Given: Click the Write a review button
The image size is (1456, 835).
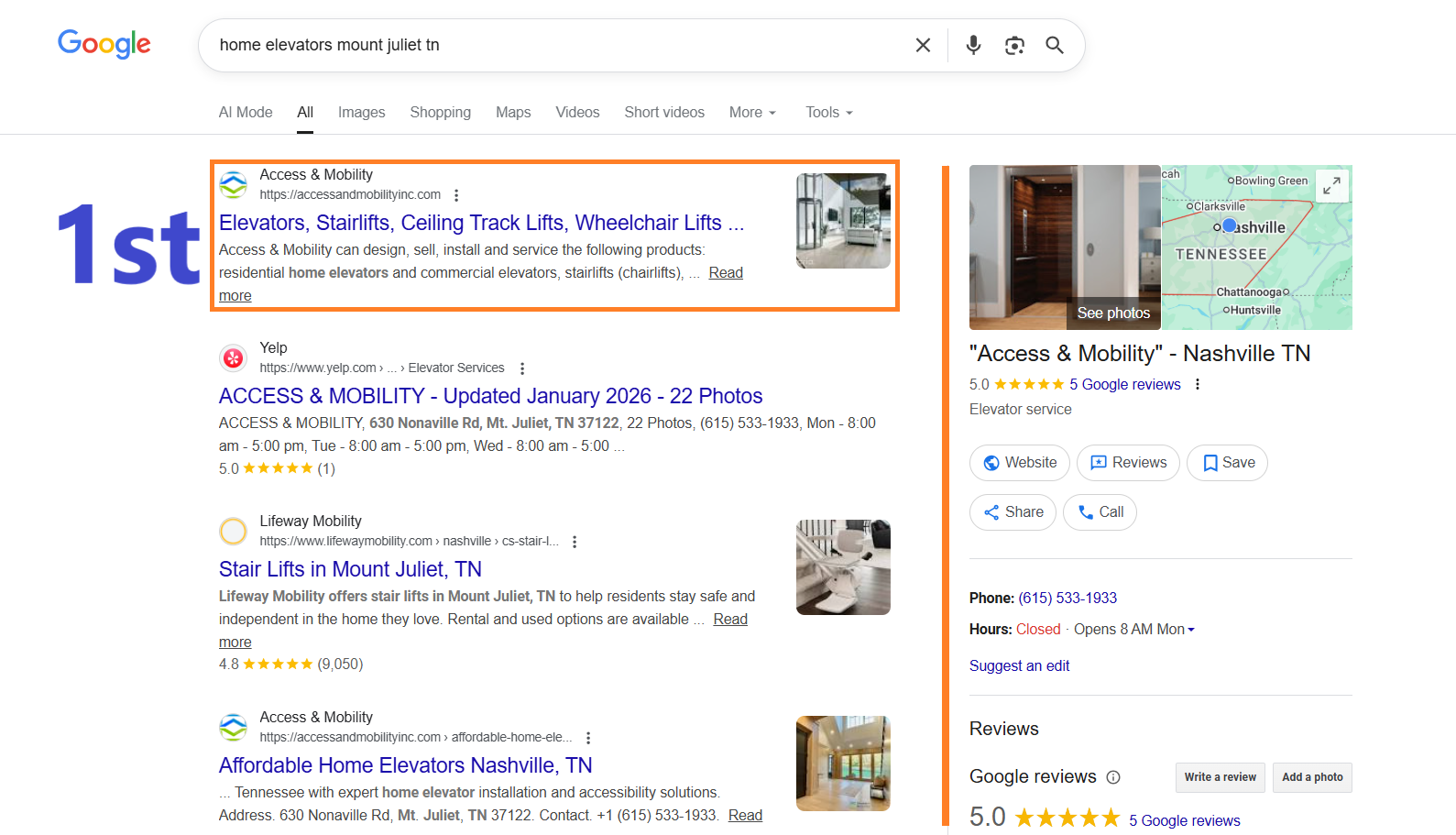Looking at the screenshot, I should coord(1221,777).
